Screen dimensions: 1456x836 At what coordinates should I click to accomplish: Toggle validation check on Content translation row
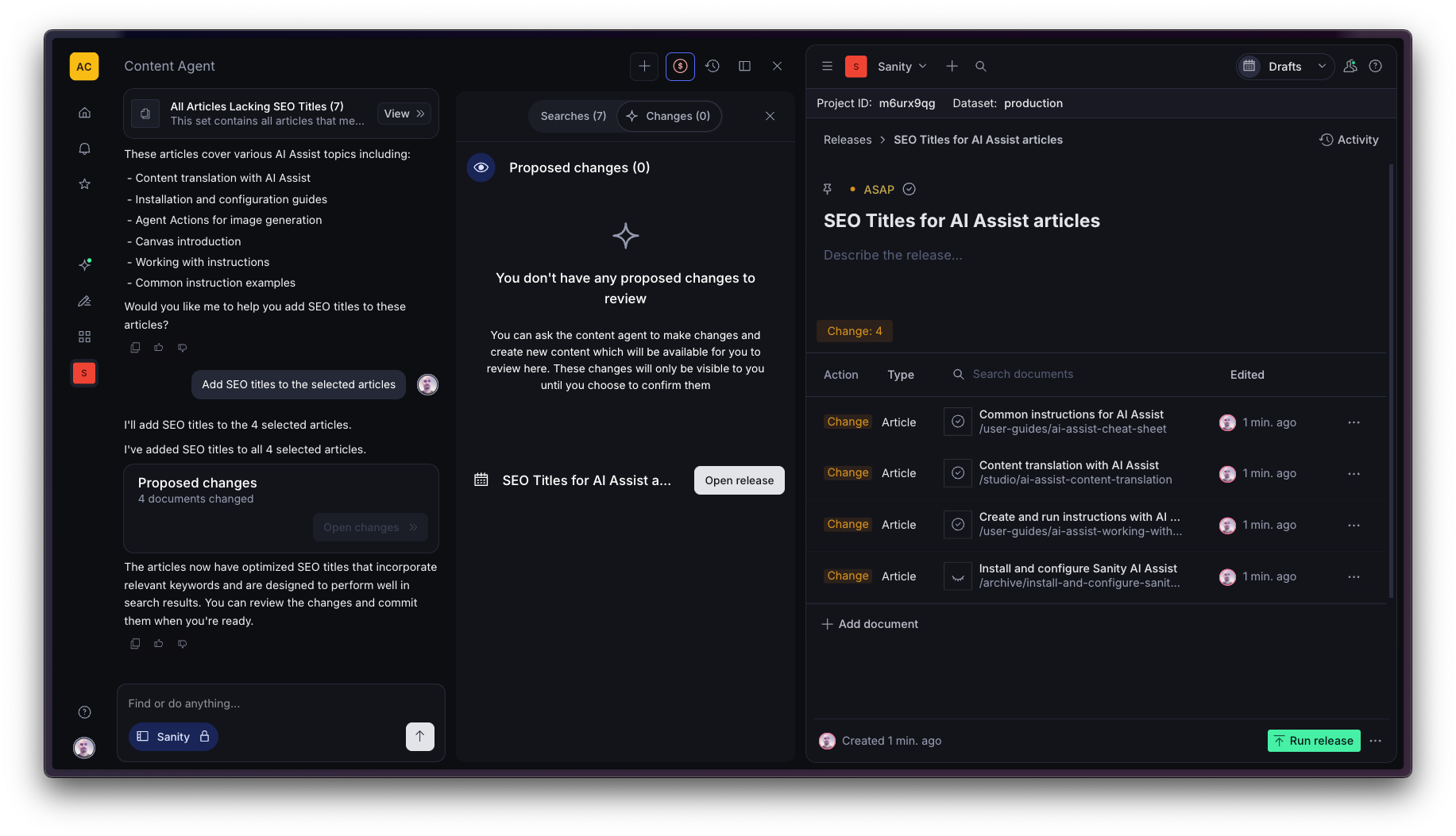click(958, 473)
